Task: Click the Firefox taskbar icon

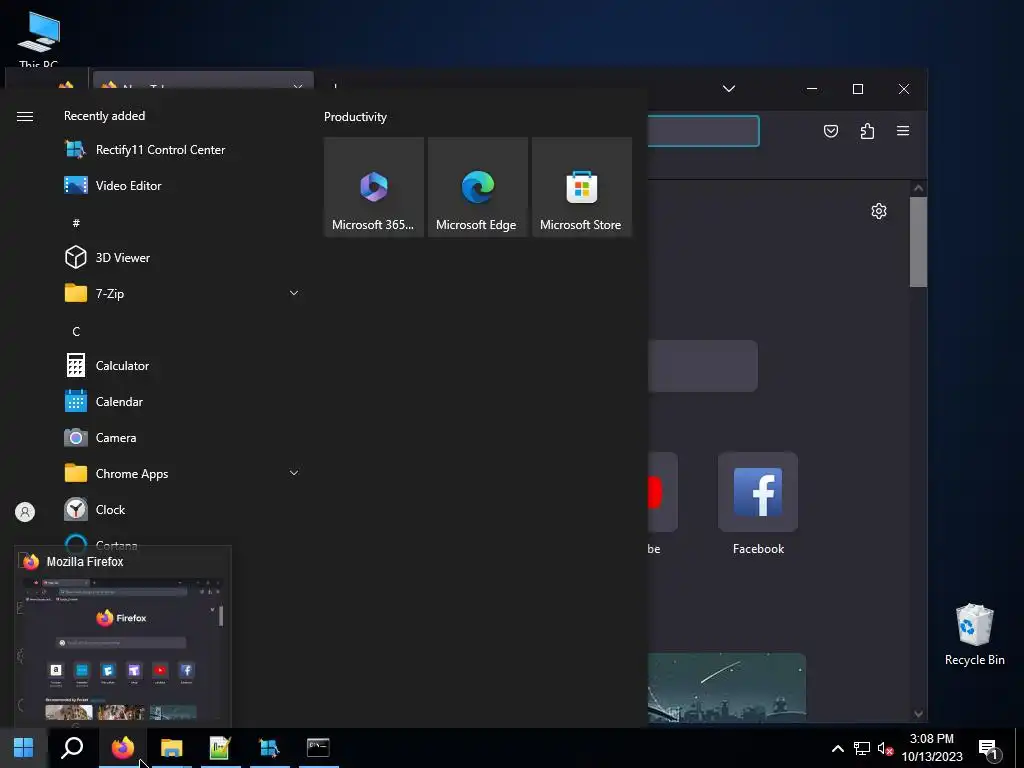Action: (x=123, y=748)
